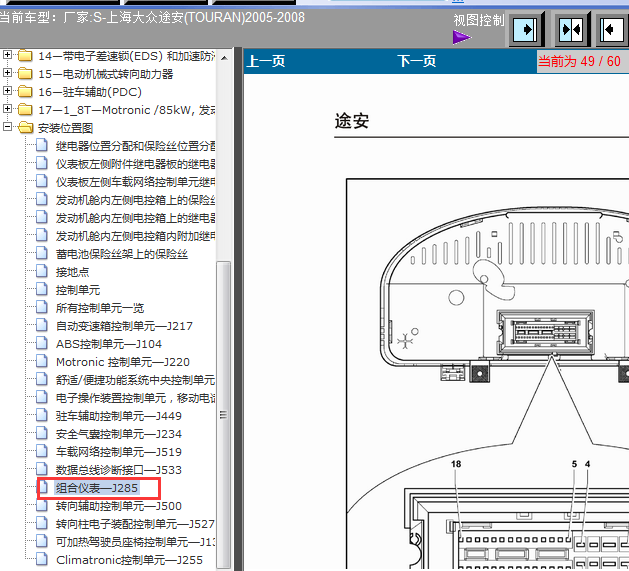
Task: Click page icon beside Climatronic控制单元—J255
Action: (x=42, y=559)
